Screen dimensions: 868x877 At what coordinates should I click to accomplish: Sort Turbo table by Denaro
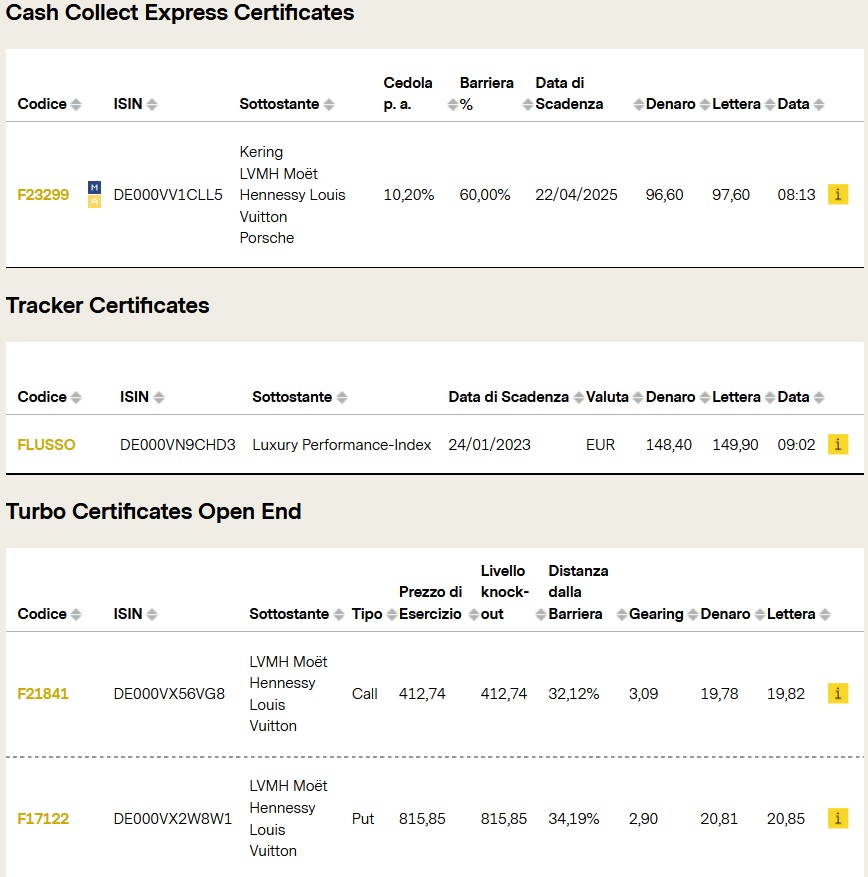coord(760,615)
